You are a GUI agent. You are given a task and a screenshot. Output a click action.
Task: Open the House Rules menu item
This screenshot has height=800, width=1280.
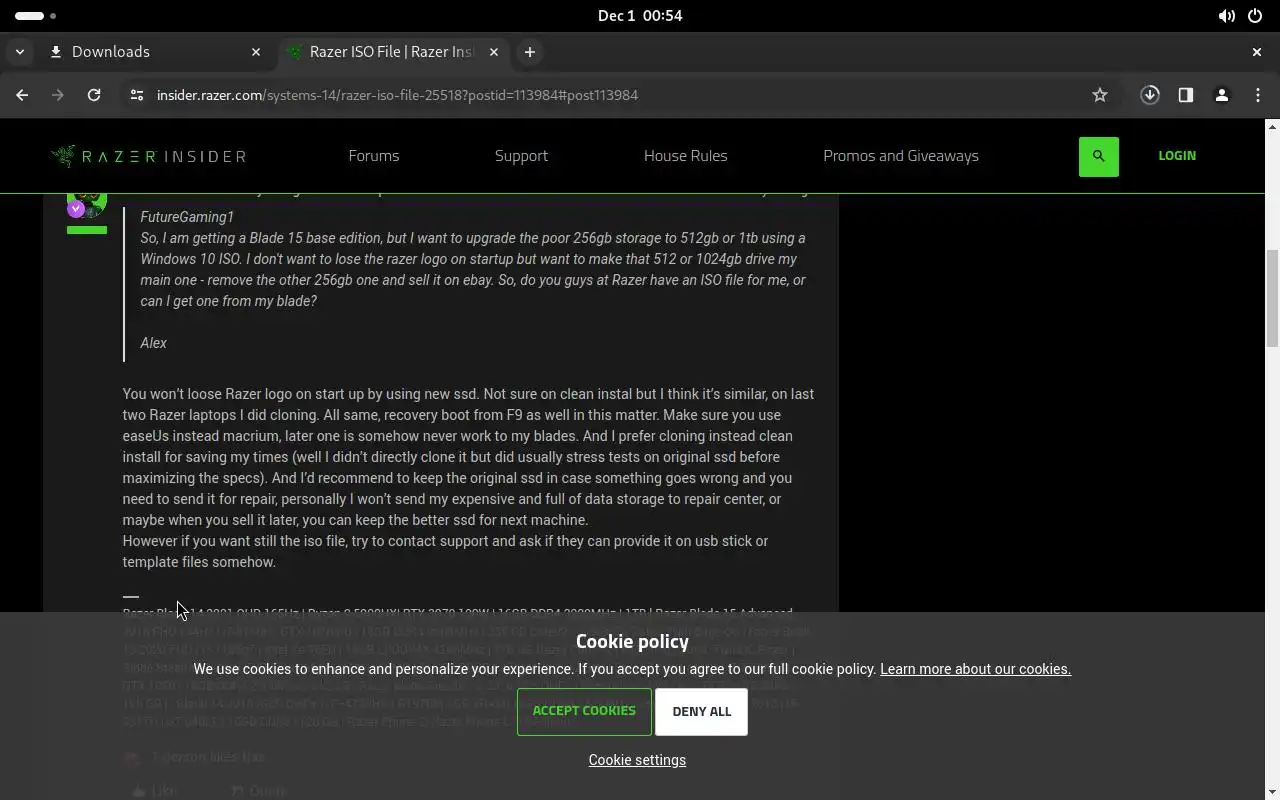coord(686,156)
